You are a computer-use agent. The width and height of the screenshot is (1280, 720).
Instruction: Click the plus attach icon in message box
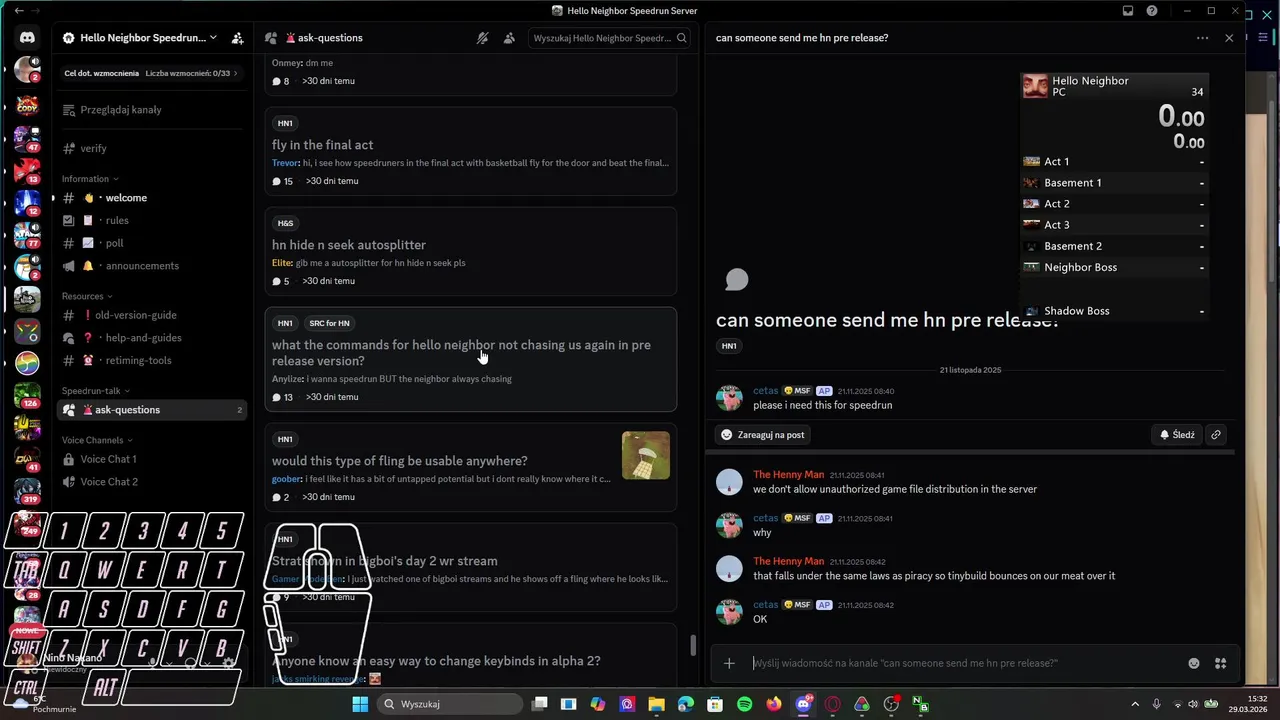729,663
